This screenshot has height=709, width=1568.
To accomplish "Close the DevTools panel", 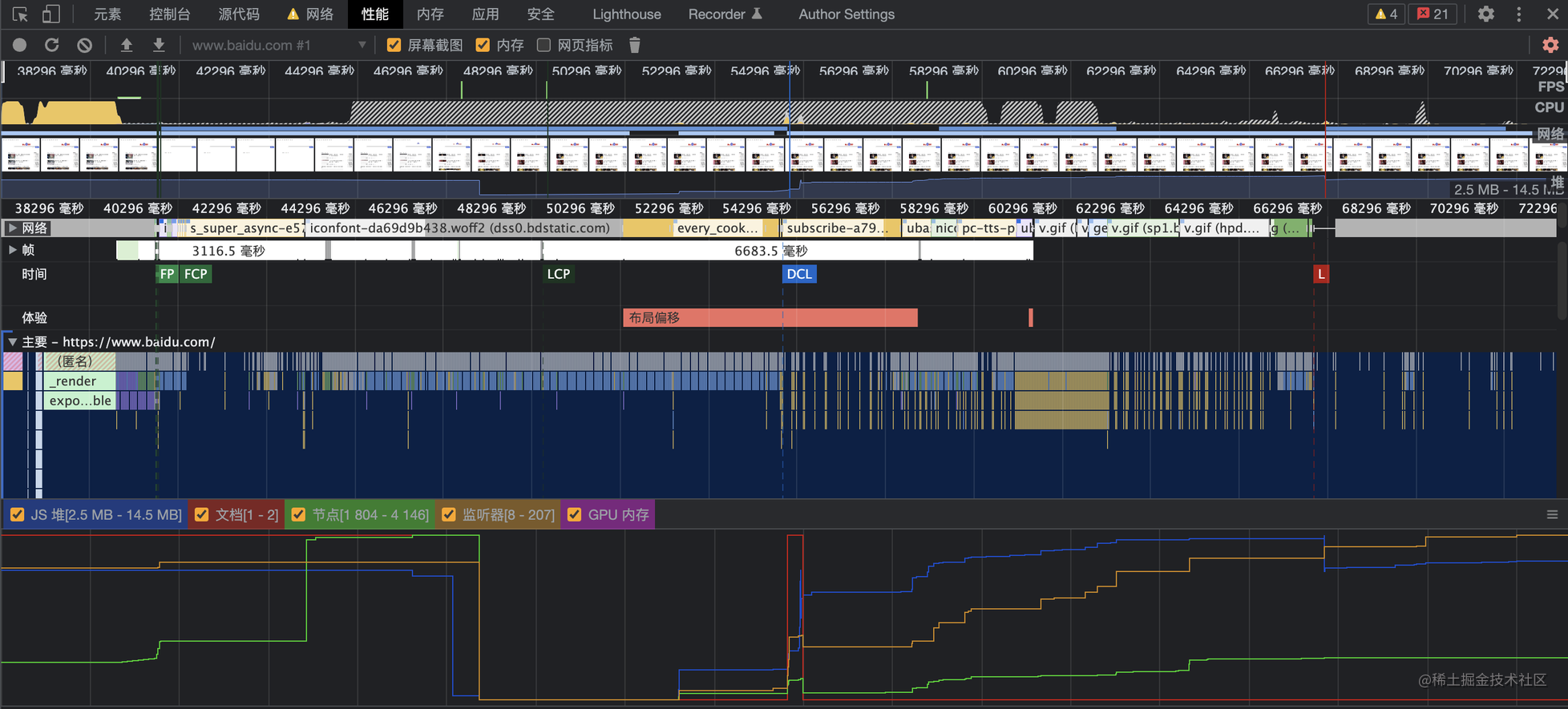I will (x=1553, y=14).
